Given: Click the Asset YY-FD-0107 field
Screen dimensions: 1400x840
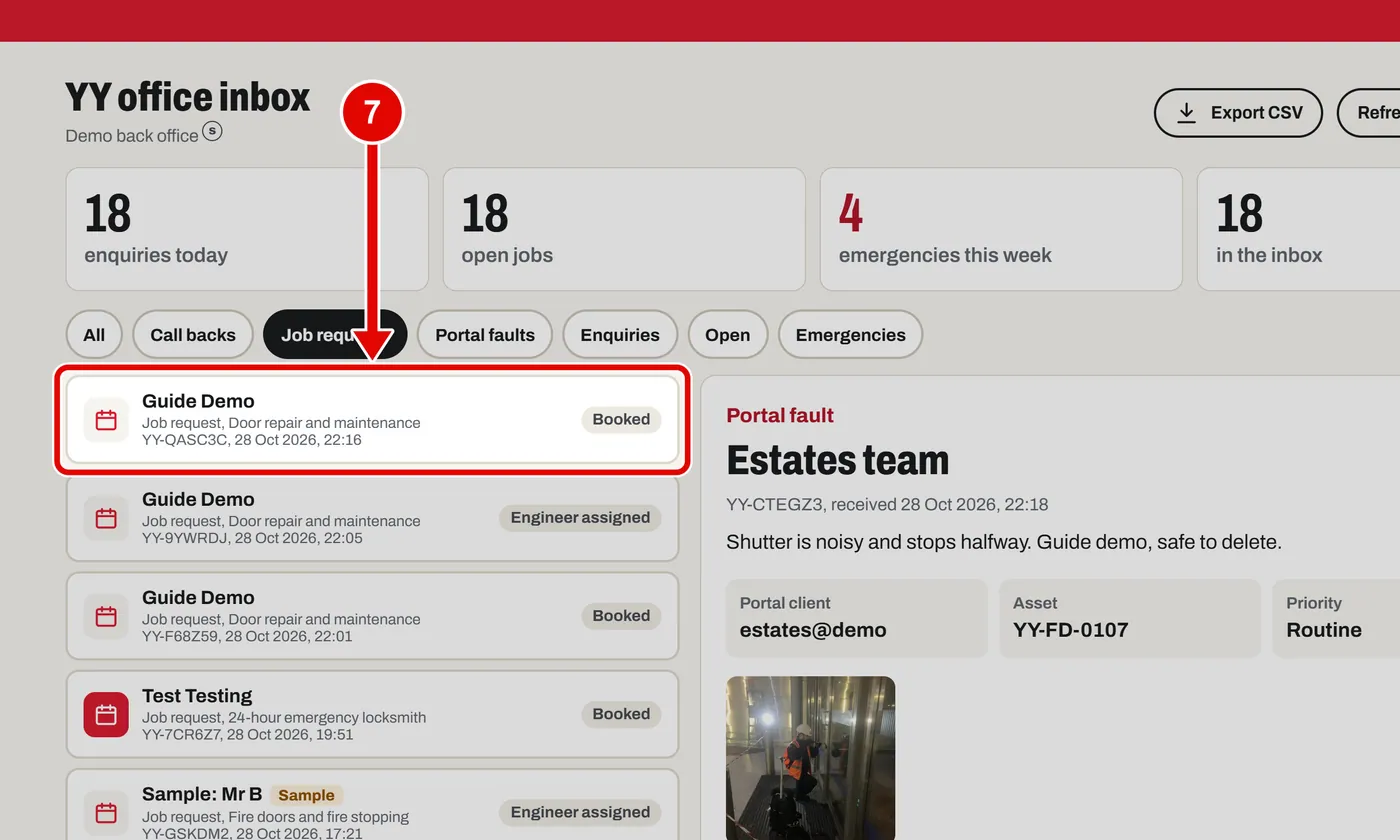Looking at the screenshot, I should coord(1129,618).
